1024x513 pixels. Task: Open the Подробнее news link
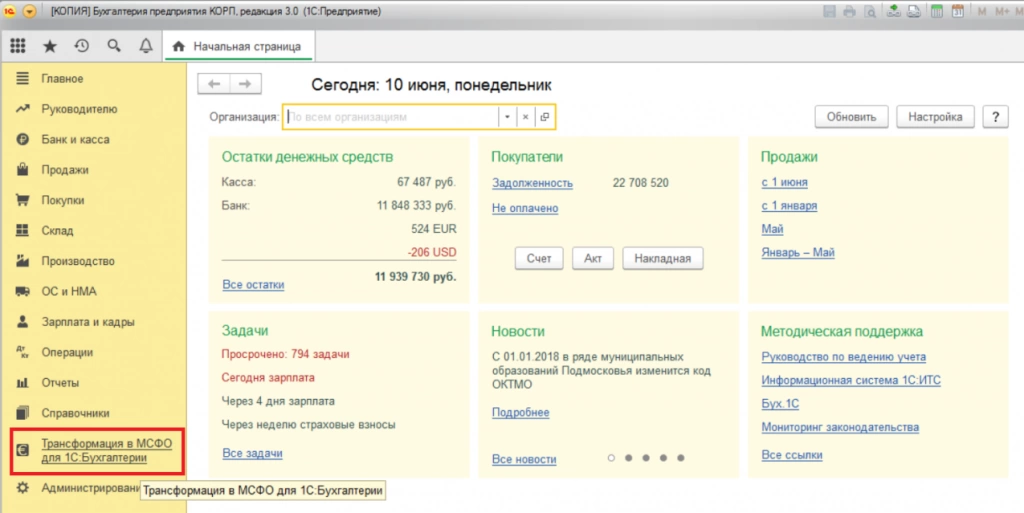[x=520, y=412]
